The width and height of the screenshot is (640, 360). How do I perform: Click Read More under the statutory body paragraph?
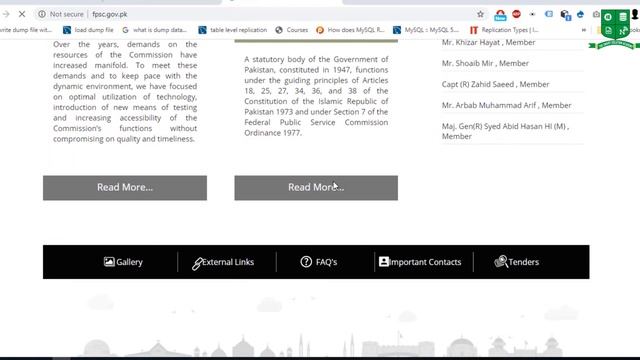(316, 188)
